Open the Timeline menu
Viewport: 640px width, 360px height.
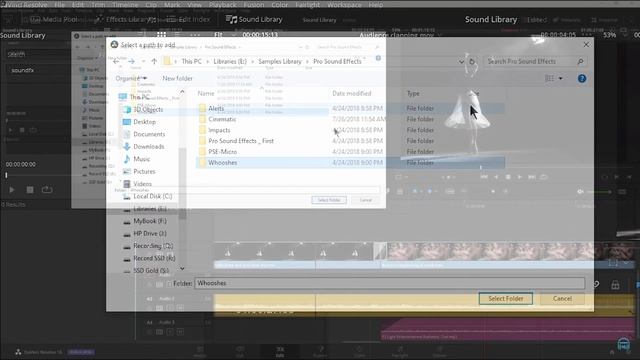pos(125,5)
